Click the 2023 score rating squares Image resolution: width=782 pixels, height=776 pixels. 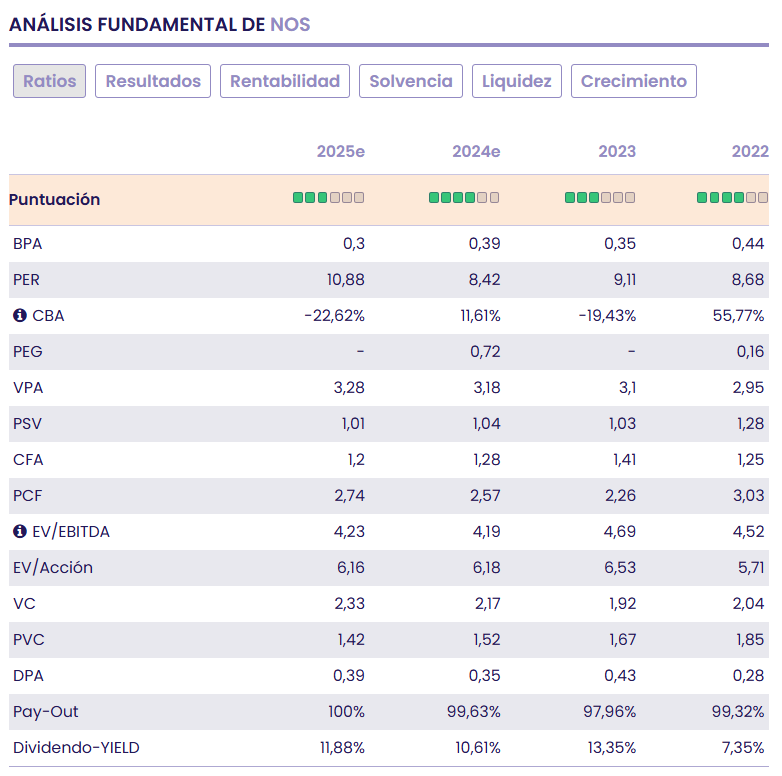[x=600, y=198]
